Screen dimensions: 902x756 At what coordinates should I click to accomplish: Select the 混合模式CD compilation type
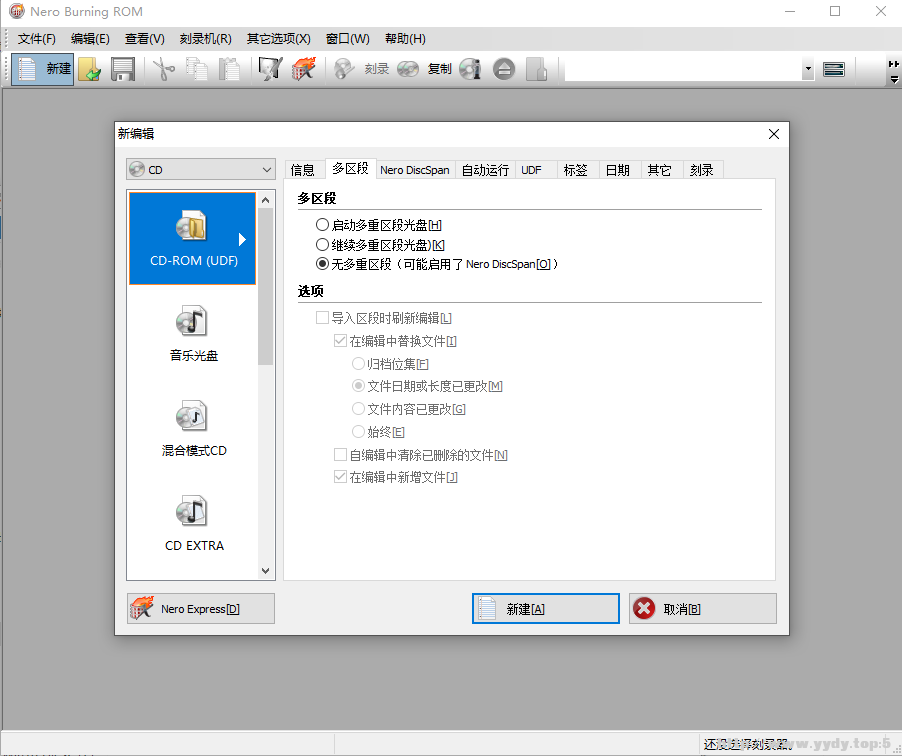click(193, 429)
